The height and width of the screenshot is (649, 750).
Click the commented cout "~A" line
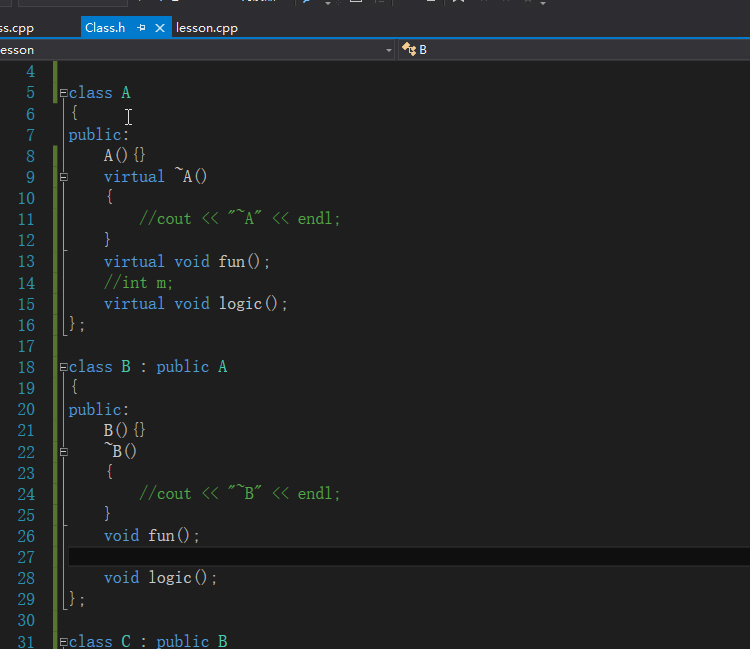coord(240,219)
